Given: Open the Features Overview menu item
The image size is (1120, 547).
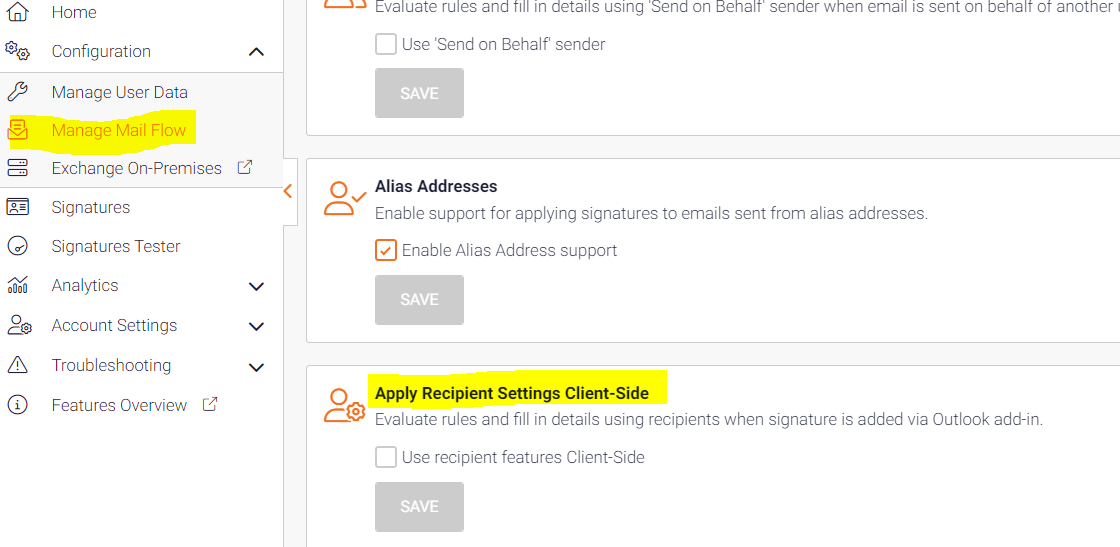Looking at the screenshot, I should pos(119,405).
